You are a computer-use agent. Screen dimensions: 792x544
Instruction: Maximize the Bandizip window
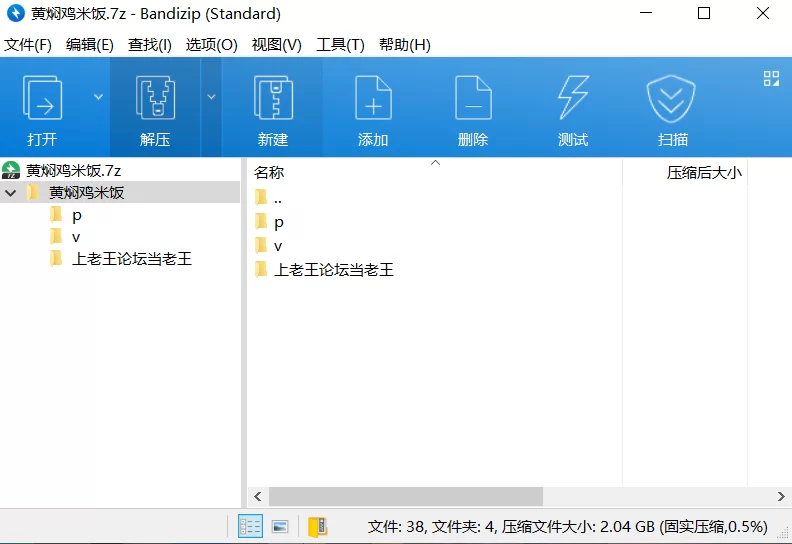(704, 13)
